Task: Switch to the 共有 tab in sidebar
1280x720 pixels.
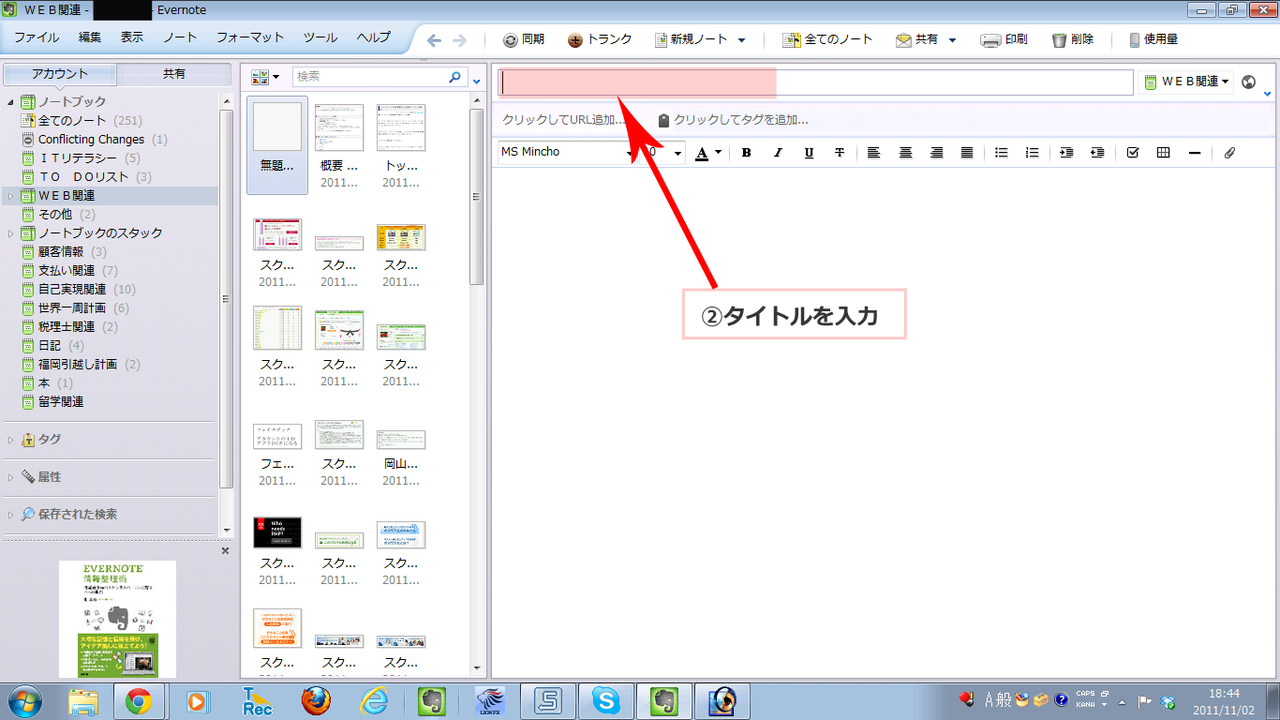Action: pyautogui.click(x=174, y=74)
